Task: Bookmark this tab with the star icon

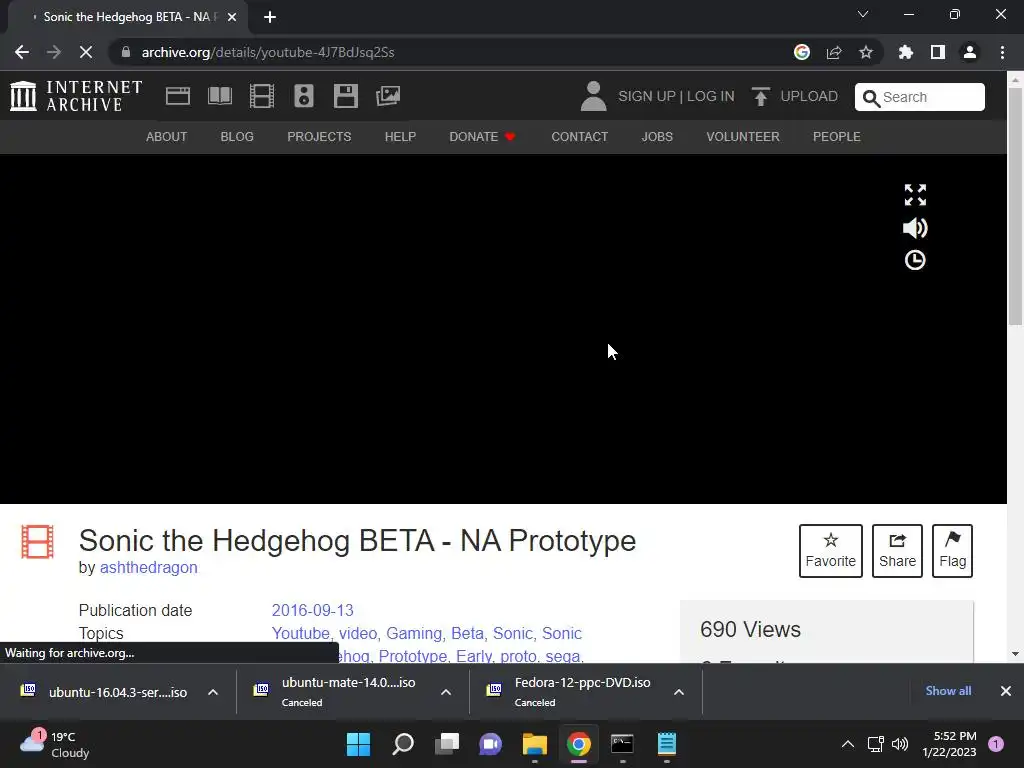Action: point(866,52)
